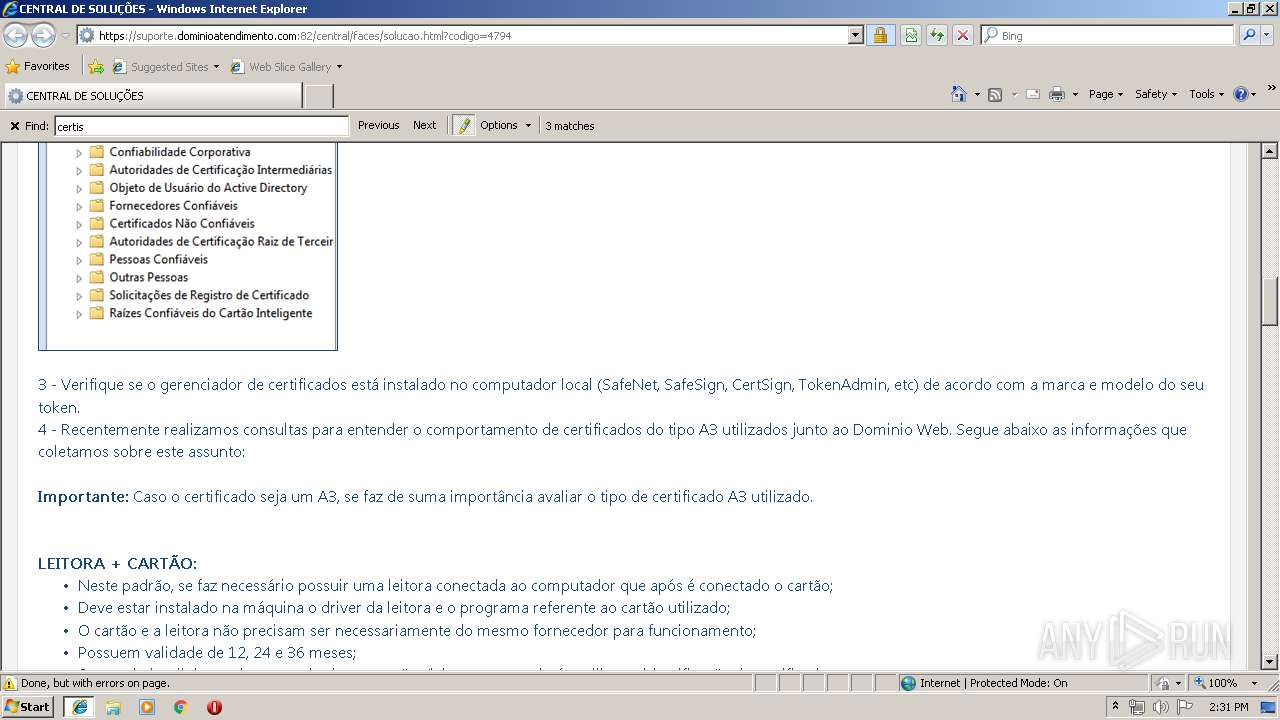This screenshot has width=1280, height=720.
Task: Open Windows Explorer from taskbar
Action: point(113,707)
